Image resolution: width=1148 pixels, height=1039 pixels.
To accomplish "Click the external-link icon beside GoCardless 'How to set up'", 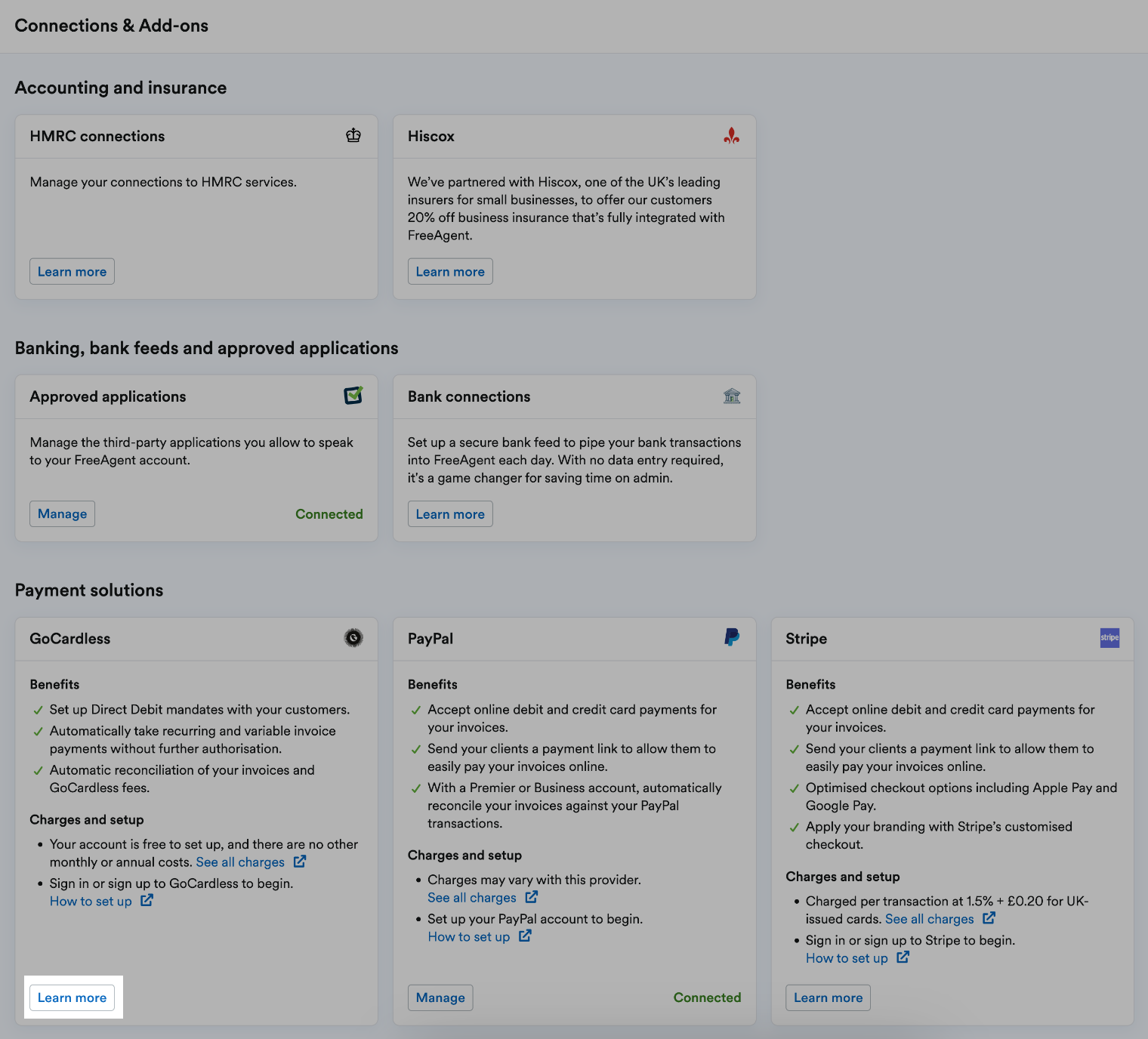I will (x=148, y=900).
